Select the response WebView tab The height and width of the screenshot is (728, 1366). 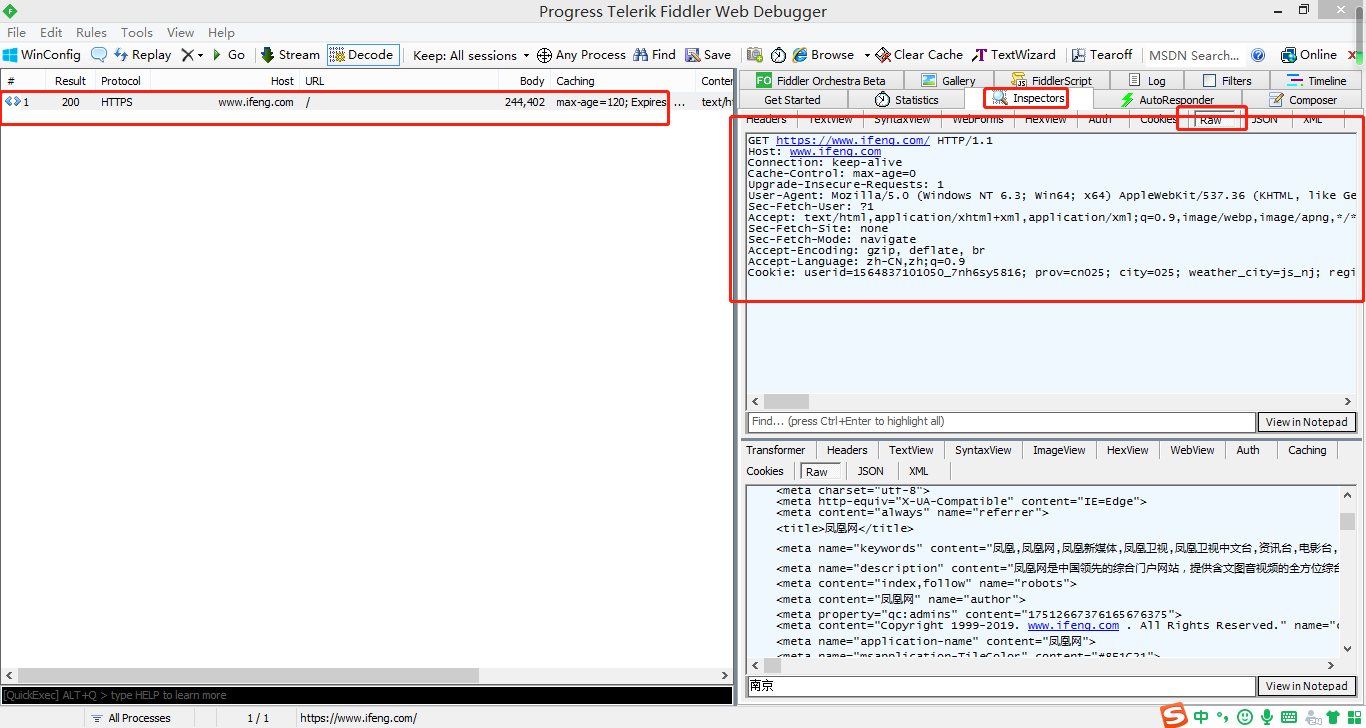coord(1192,450)
